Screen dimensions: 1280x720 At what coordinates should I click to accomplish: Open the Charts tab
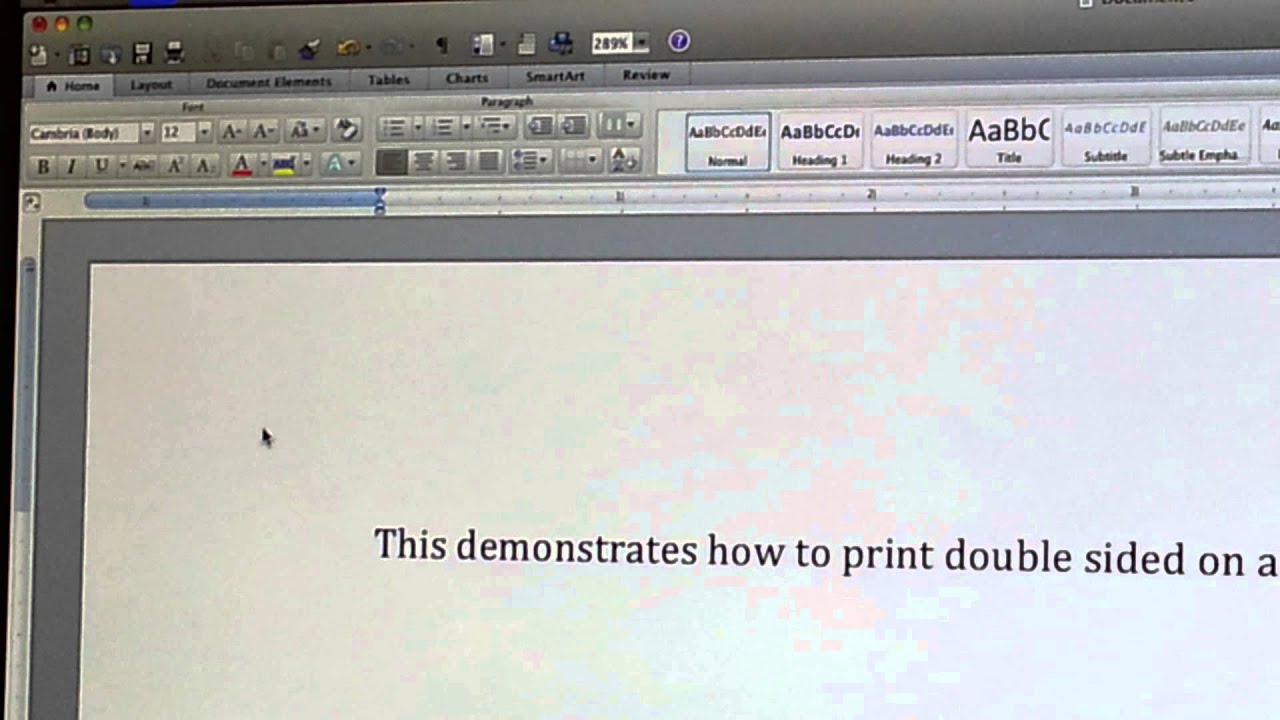coord(467,77)
